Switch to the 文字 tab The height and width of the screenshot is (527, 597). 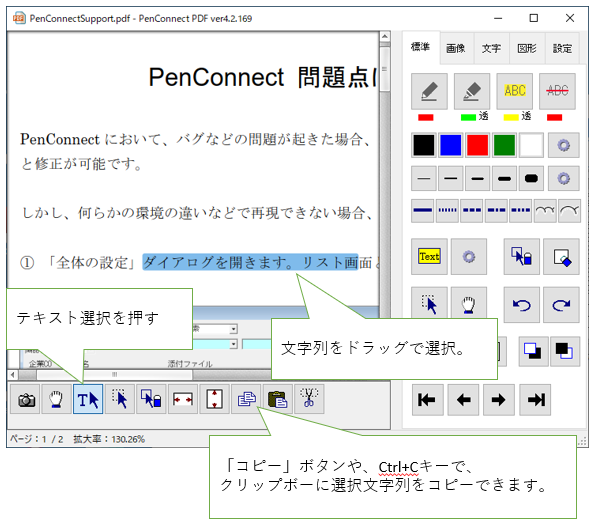(492, 48)
